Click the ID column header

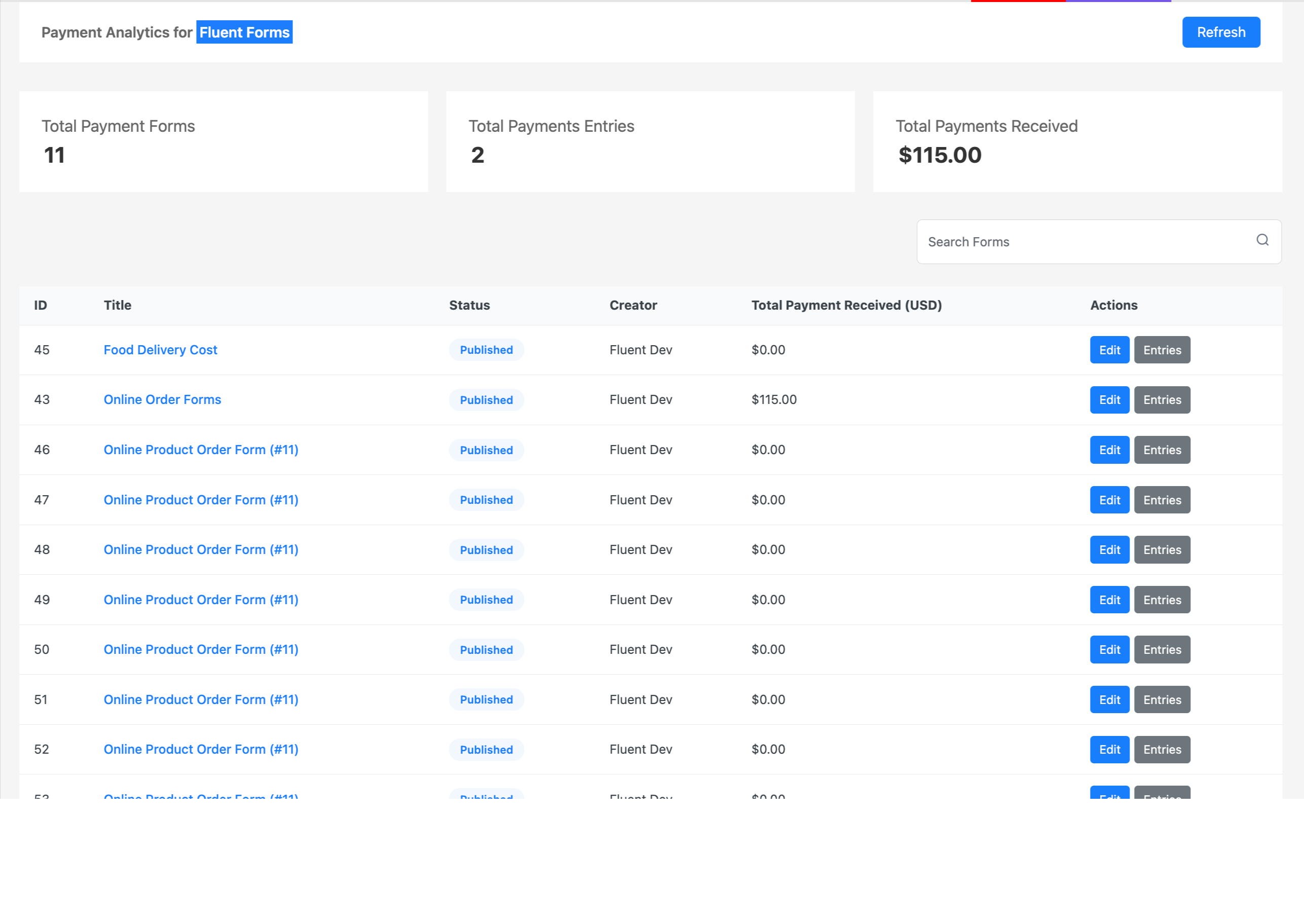coord(41,305)
